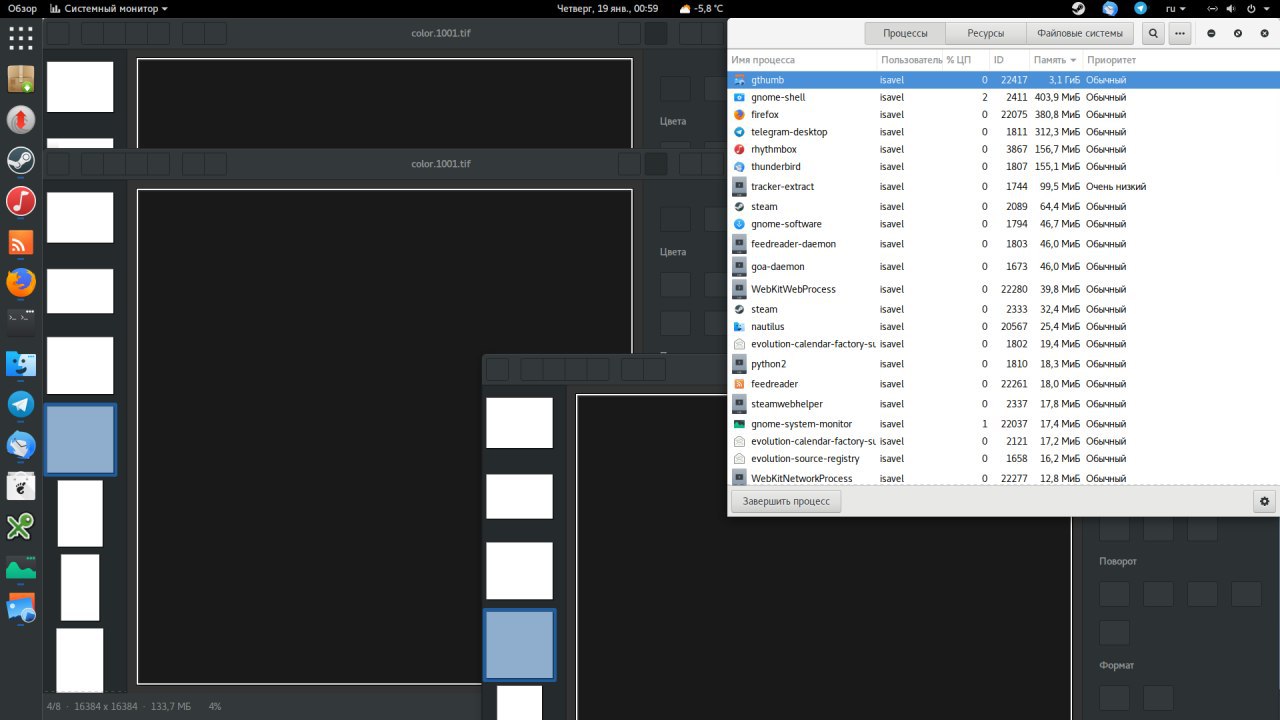The image size is (1280, 720).
Task: Launch the package box icon in the dock
Action: pyautogui.click(x=21, y=79)
